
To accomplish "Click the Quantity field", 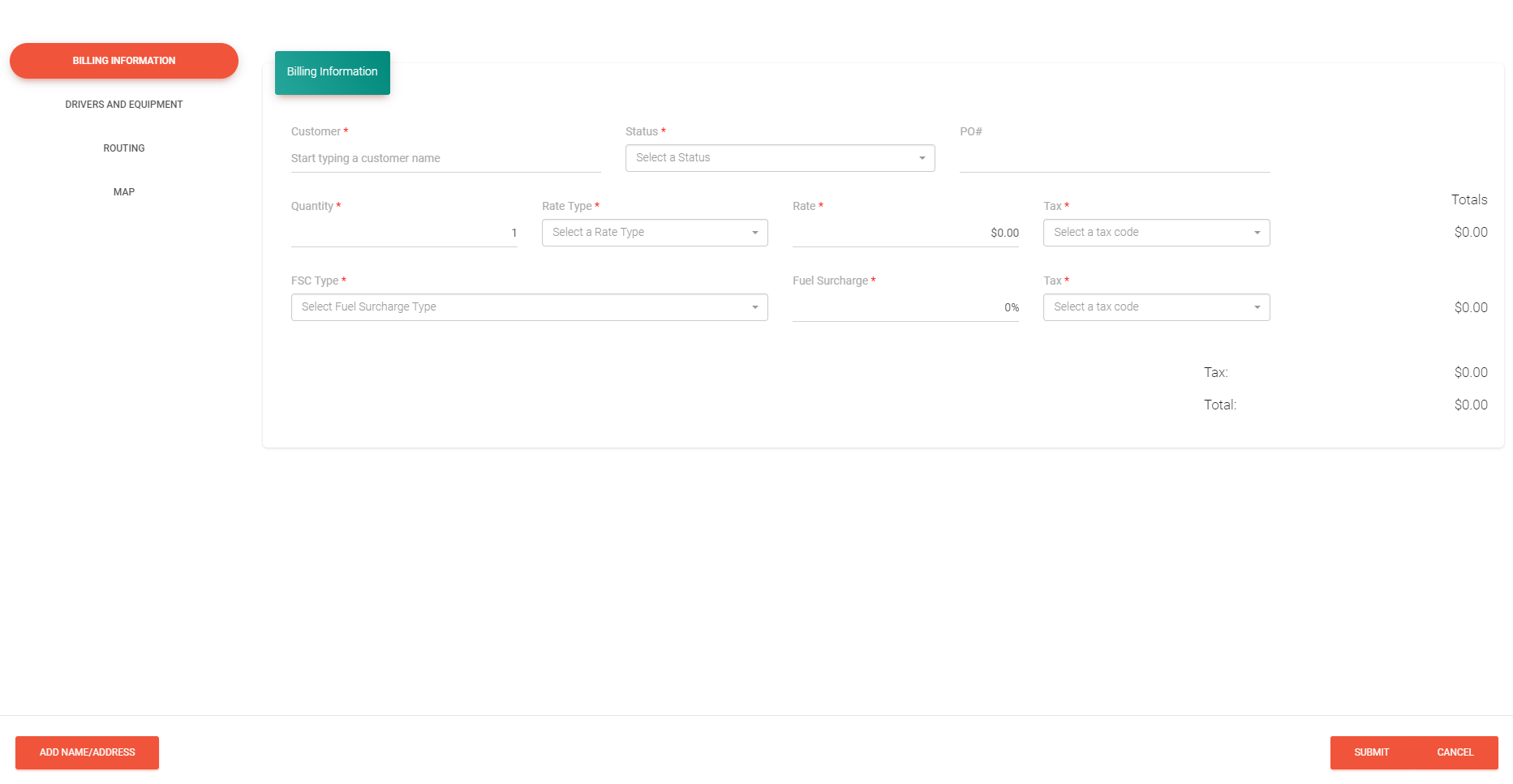I will (x=403, y=233).
